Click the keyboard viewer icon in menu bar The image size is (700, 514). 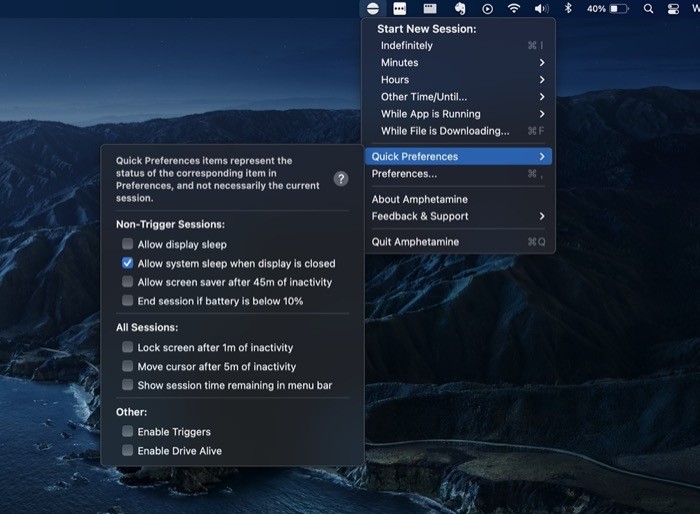click(x=430, y=8)
